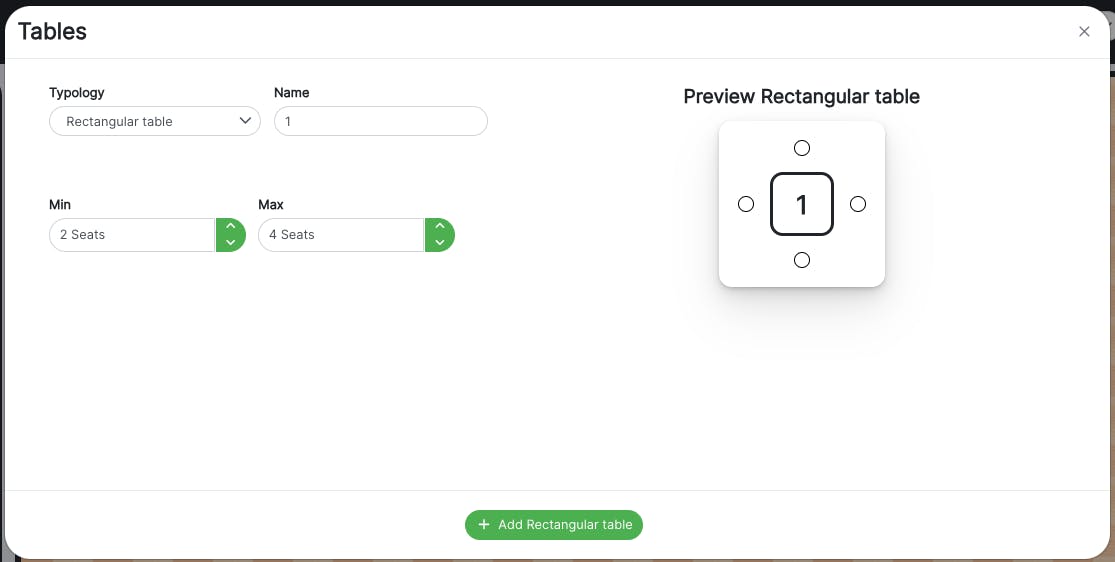Click the Typology field label
This screenshot has width=1115, height=562.
pyautogui.click(x=77, y=93)
